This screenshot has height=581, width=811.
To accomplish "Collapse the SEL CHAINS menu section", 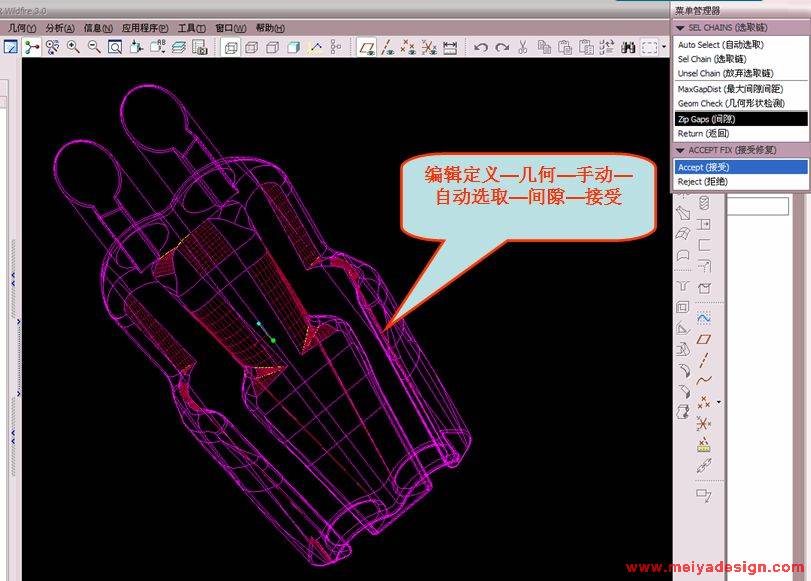I will [681, 28].
